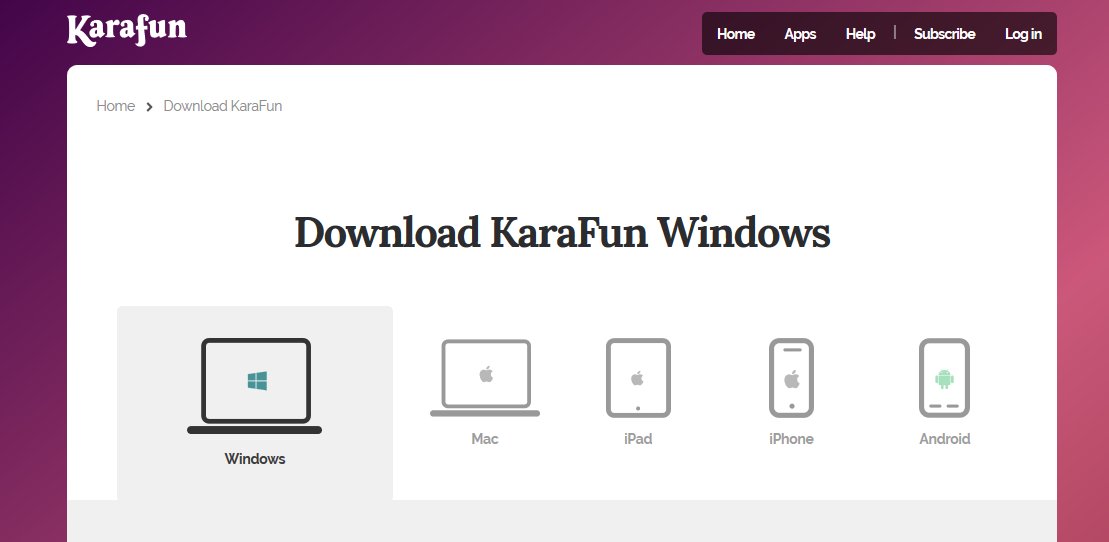Click the Android label text

coord(944,439)
